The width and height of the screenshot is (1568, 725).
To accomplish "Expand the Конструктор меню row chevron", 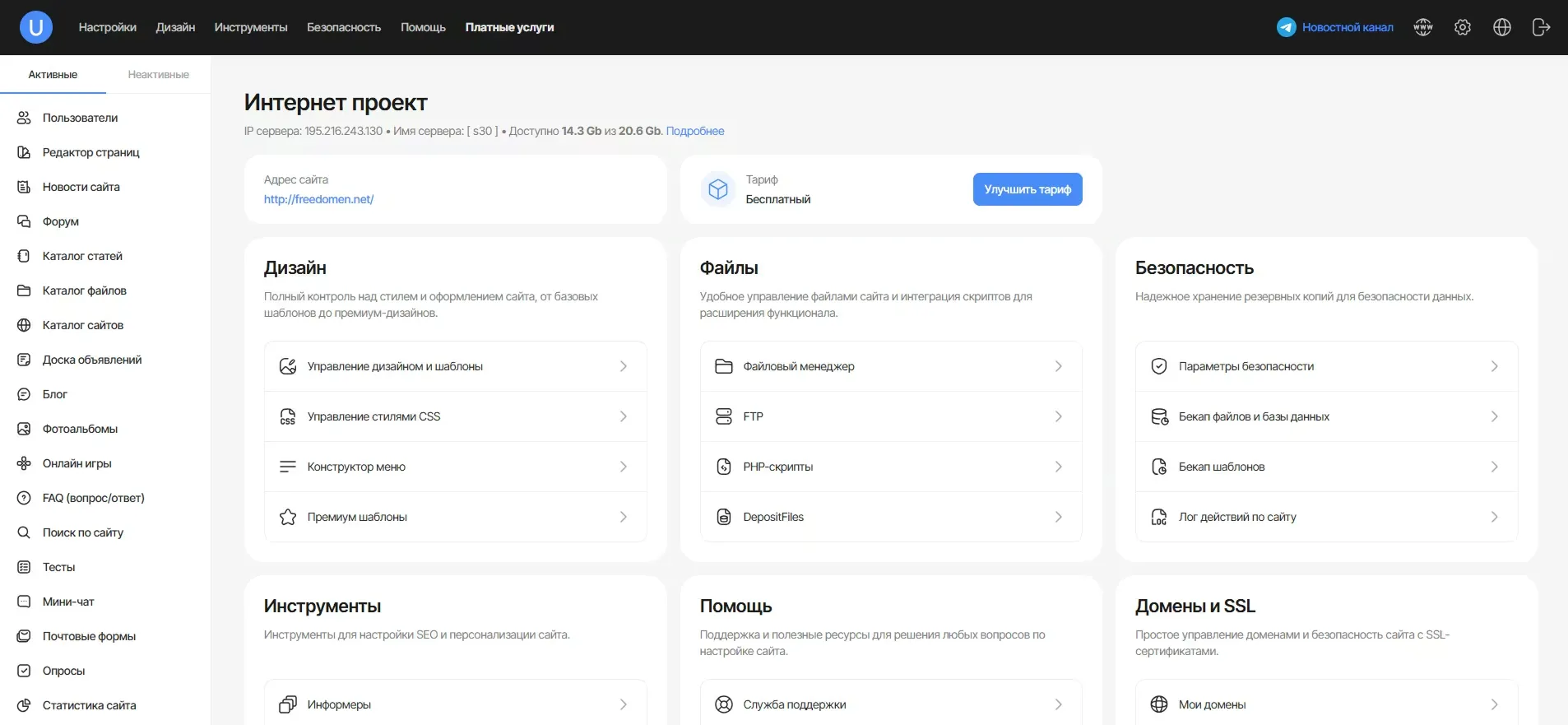I will [624, 467].
